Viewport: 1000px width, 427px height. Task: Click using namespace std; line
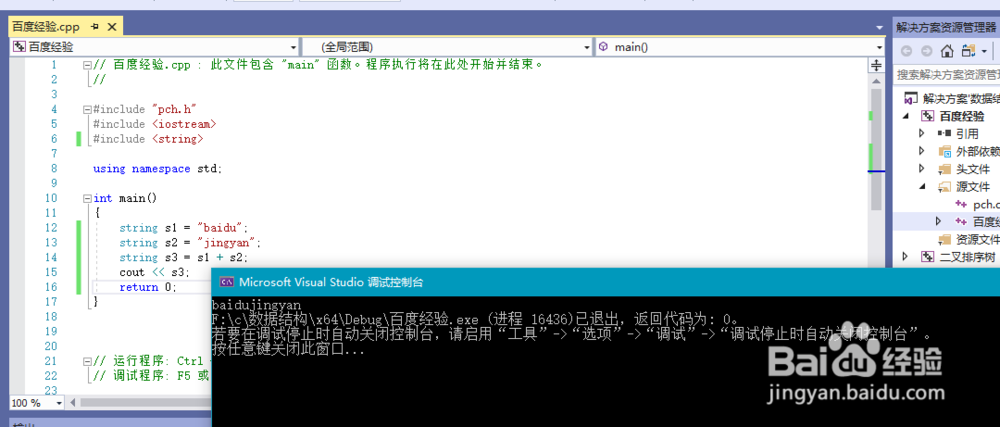158,169
